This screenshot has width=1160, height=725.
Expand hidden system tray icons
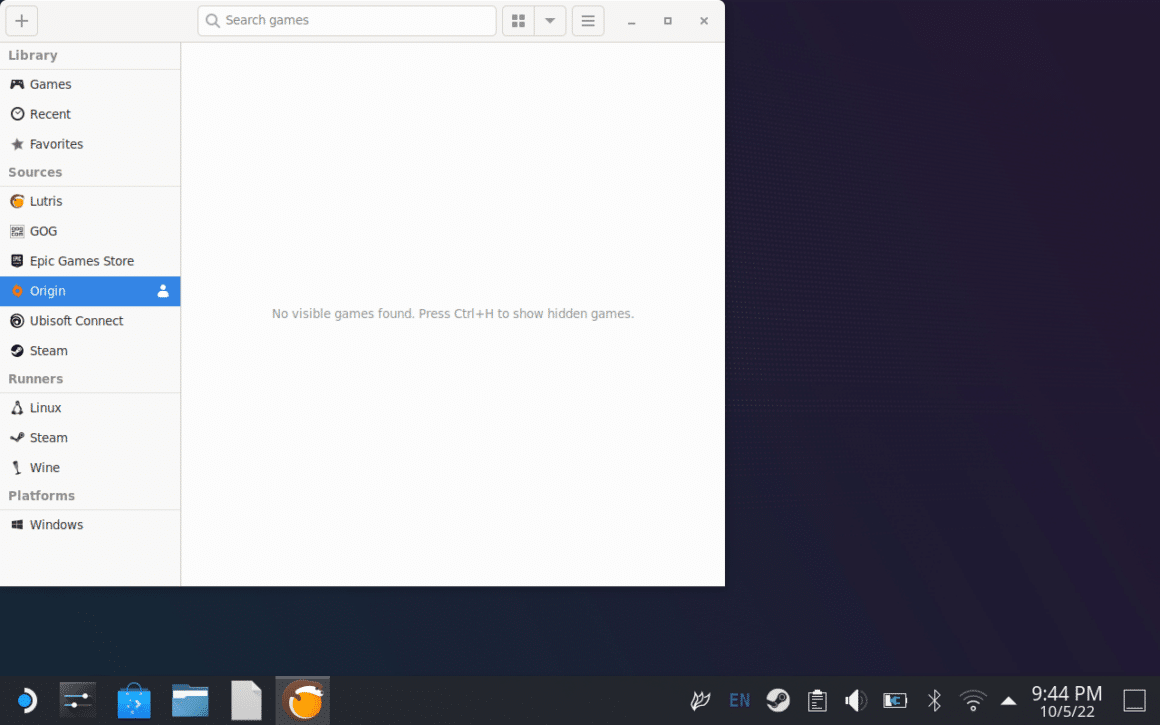point(1008,700)
